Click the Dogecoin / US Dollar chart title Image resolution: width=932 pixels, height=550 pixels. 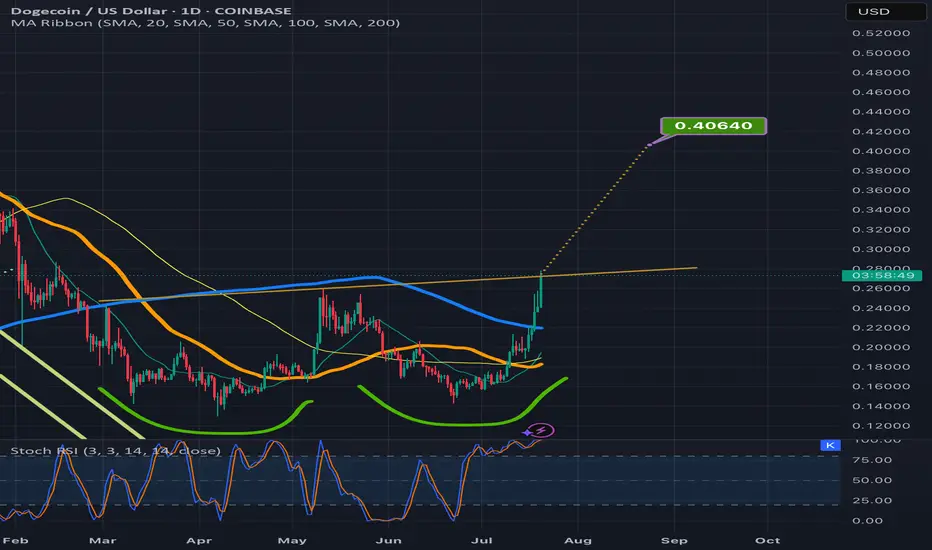pos(151,11)
